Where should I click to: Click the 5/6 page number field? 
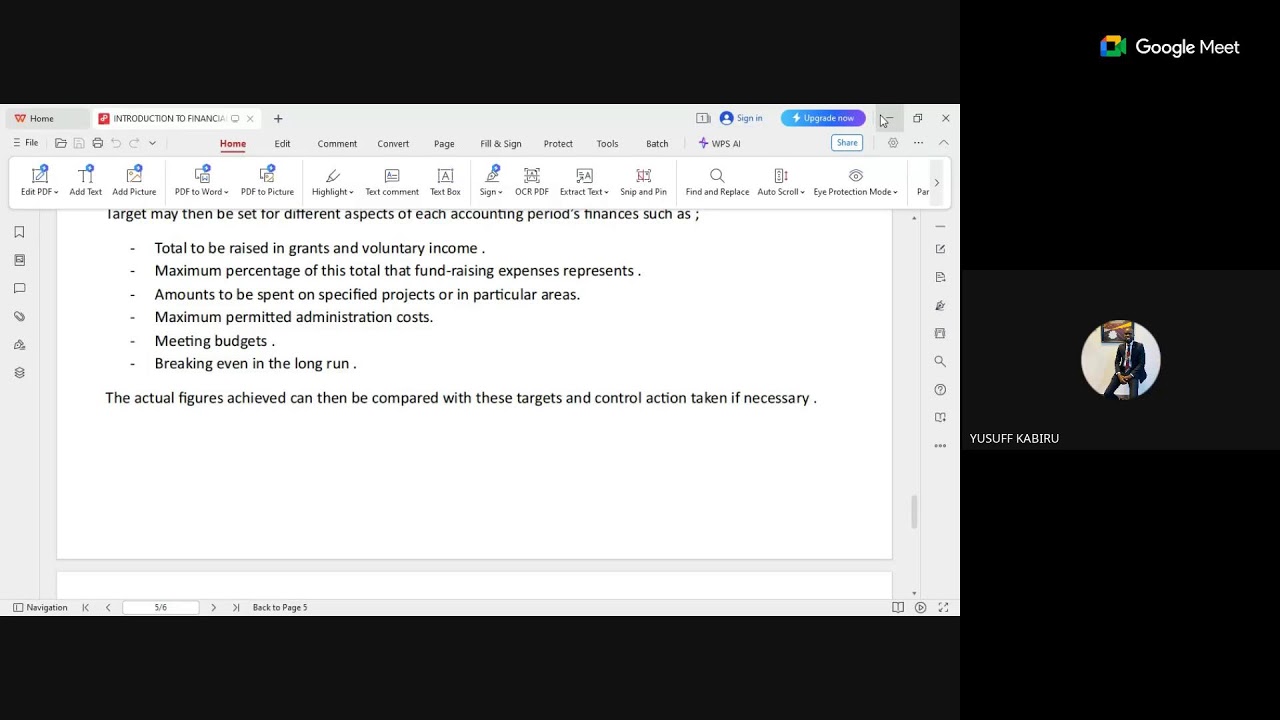pyautogui.click(x=160, y=607)
